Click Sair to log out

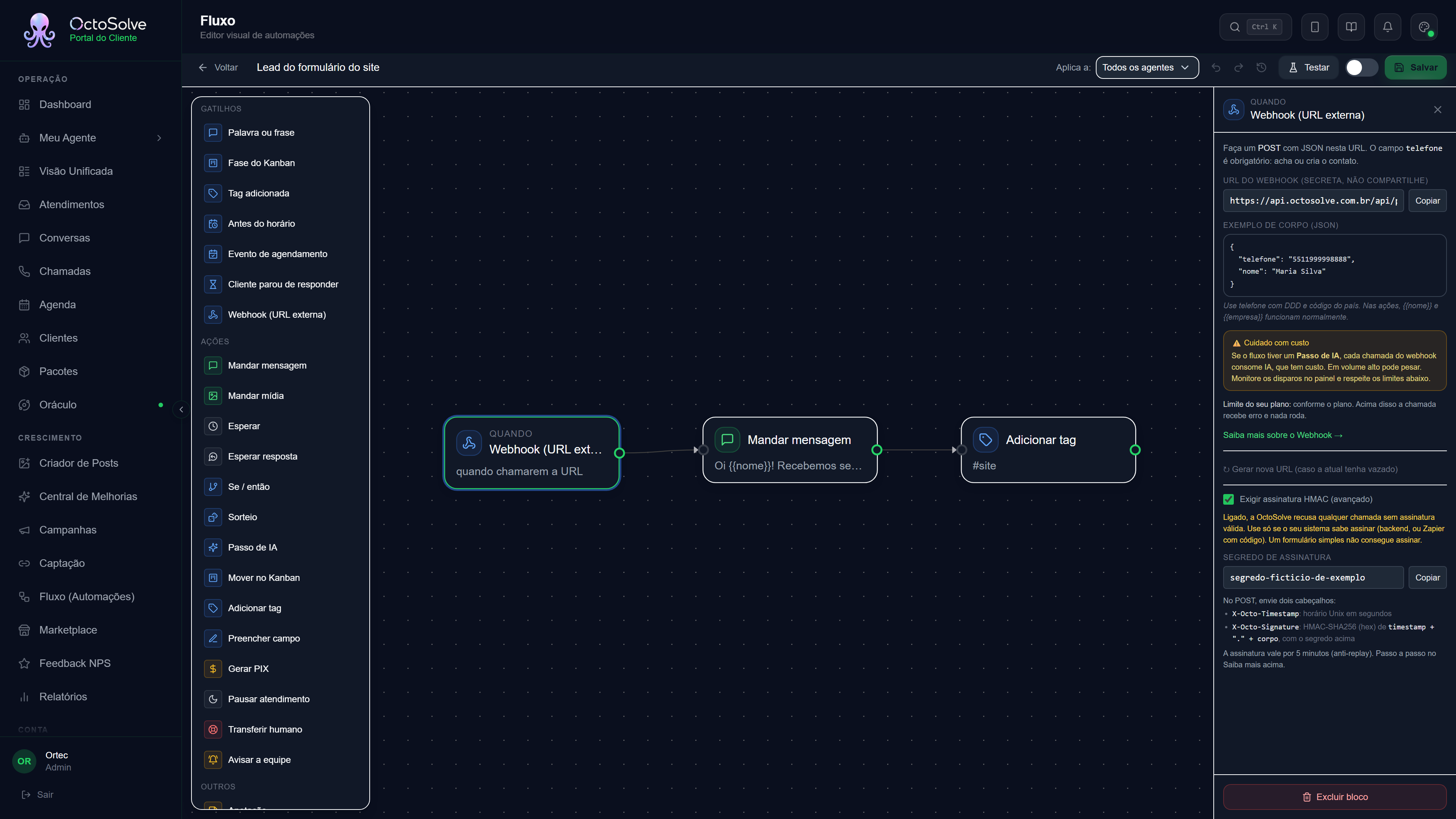click(x=37, y=795)
